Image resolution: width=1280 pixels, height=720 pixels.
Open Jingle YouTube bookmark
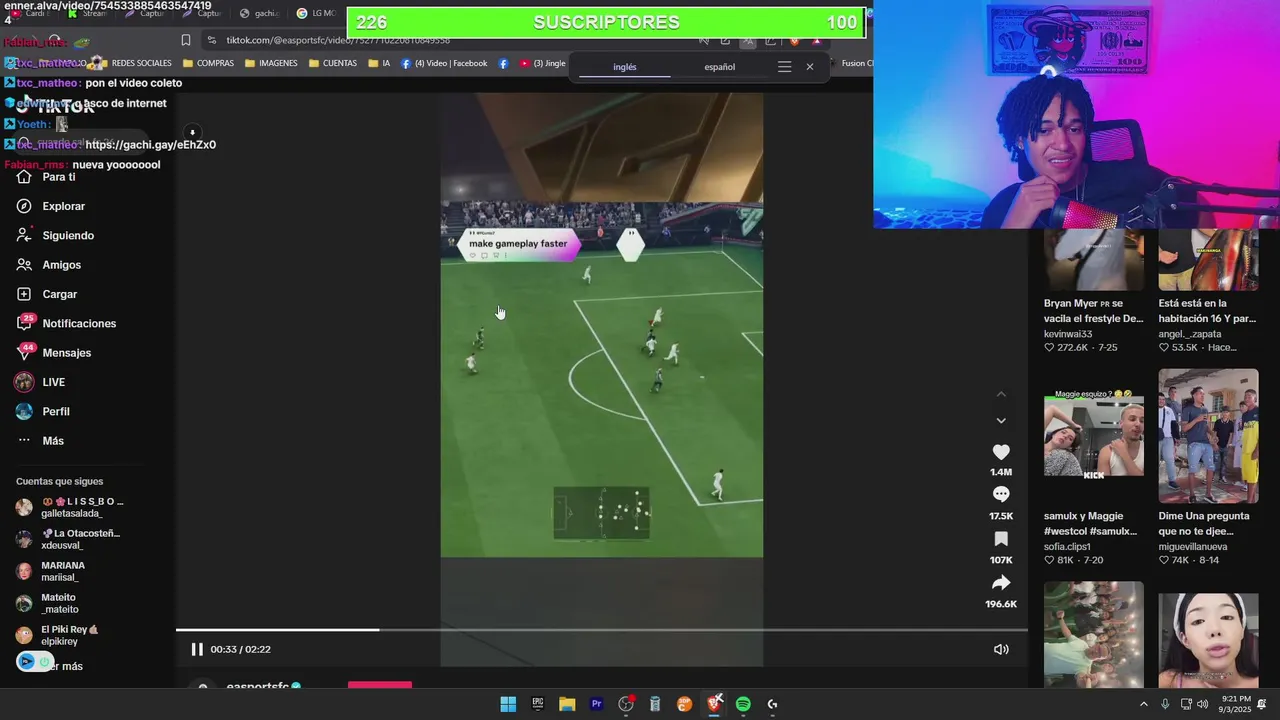click(542, 63)
